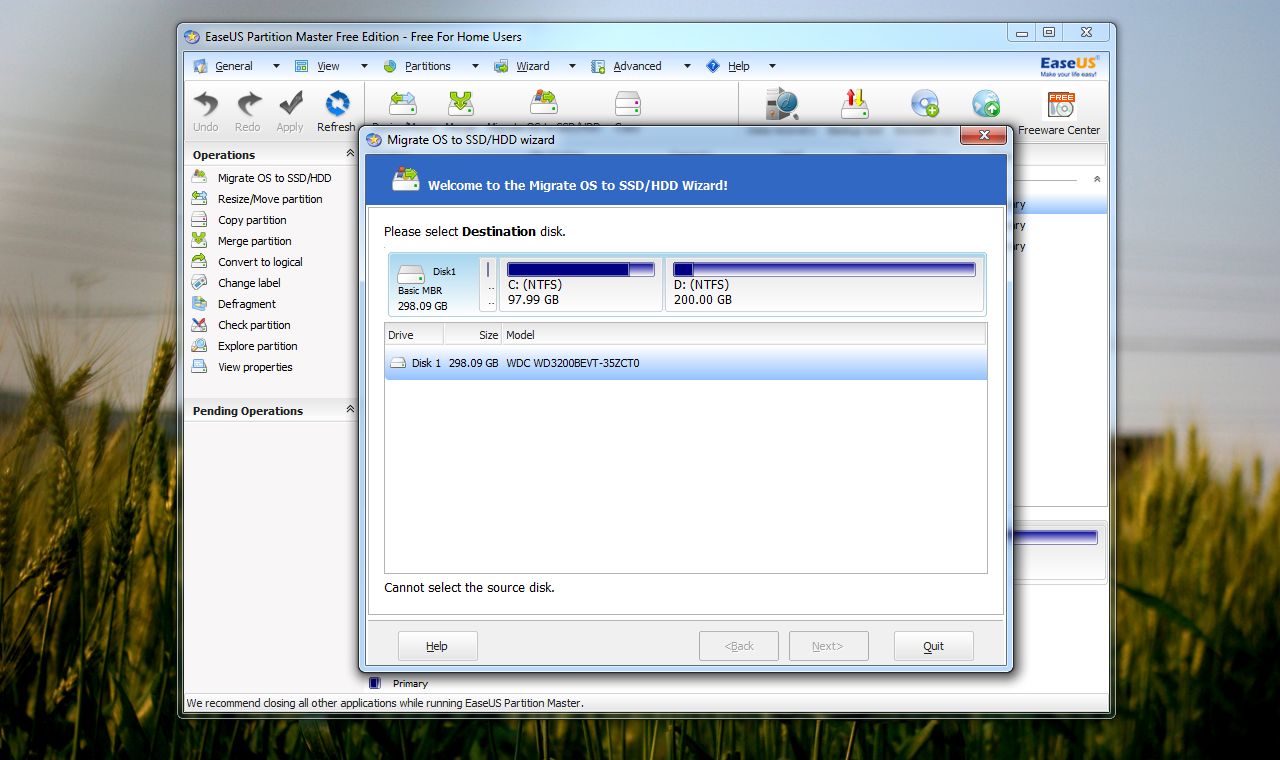Close the Migrate OS to SSD/HDD wizard dialog
Screen dimensions: 1280x760
(984, 136)
